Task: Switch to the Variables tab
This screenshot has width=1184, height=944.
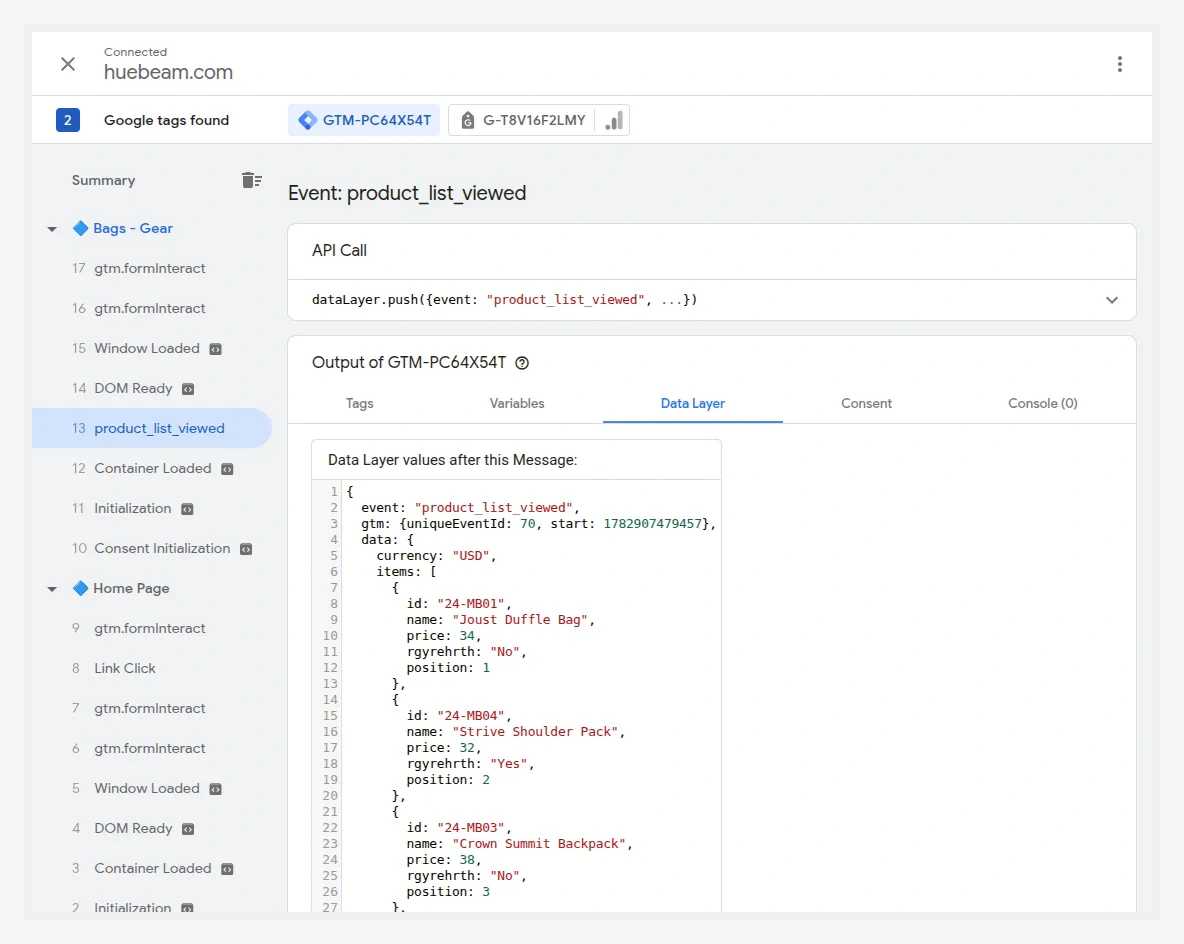Action: (516, 403)
